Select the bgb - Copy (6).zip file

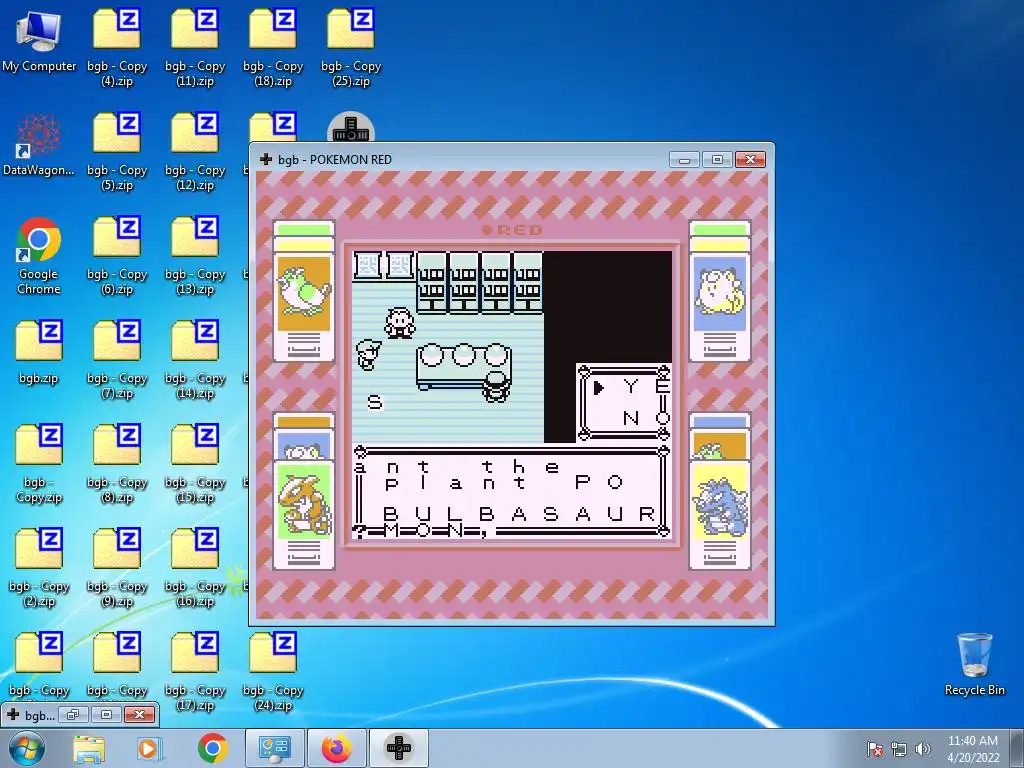117,256
